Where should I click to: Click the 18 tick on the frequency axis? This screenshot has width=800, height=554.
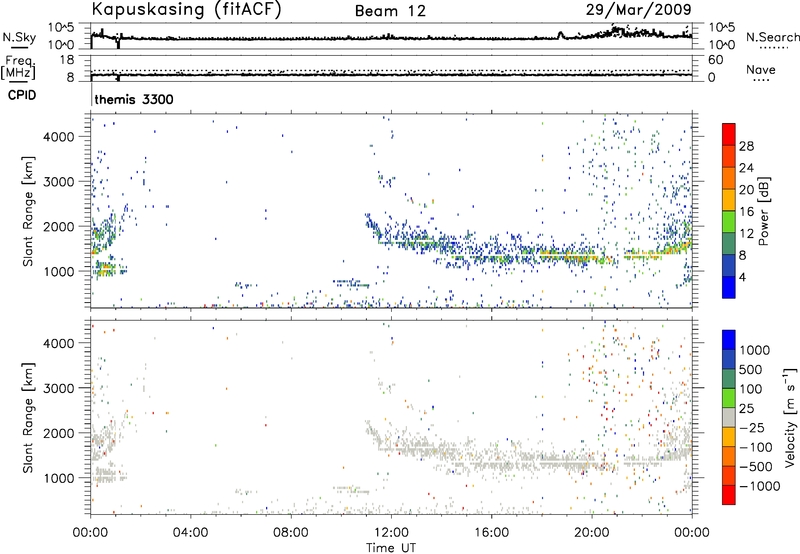pyautogui.click(x=67, y=60)
